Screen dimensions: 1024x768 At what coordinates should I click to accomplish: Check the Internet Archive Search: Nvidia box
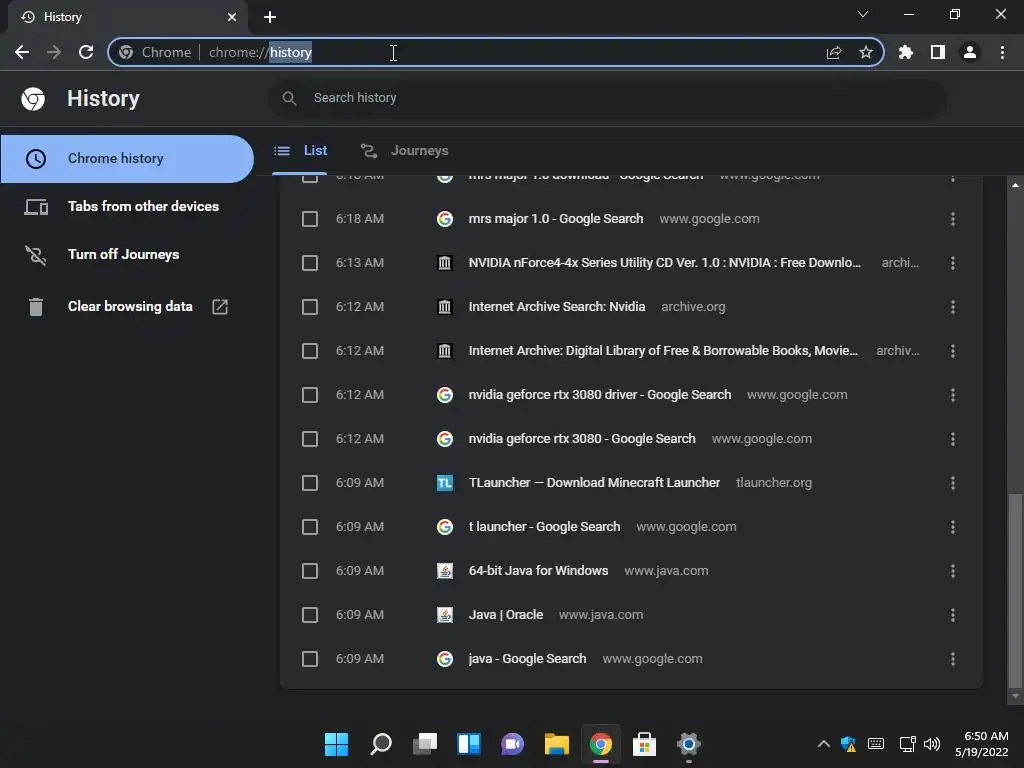tap(310, 307)
